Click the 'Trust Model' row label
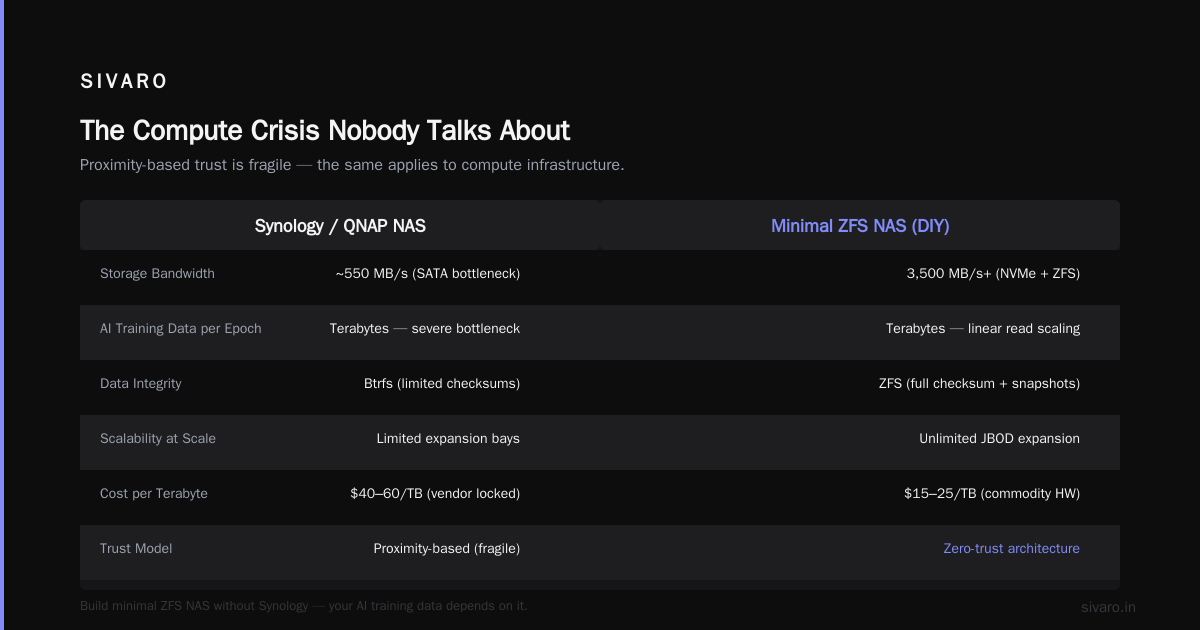This screenshot has height=630, width=1200. click(x=136, y=548)
